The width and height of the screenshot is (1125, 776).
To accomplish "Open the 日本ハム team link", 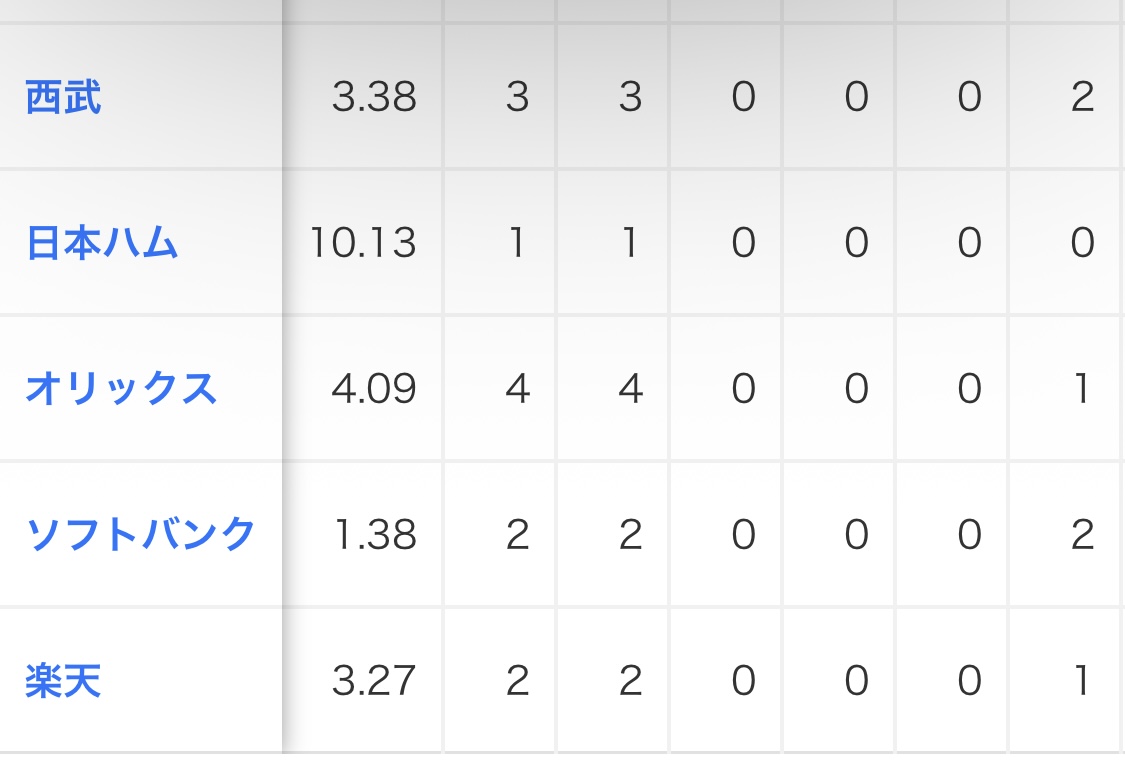I will click(x=102, y=243).
